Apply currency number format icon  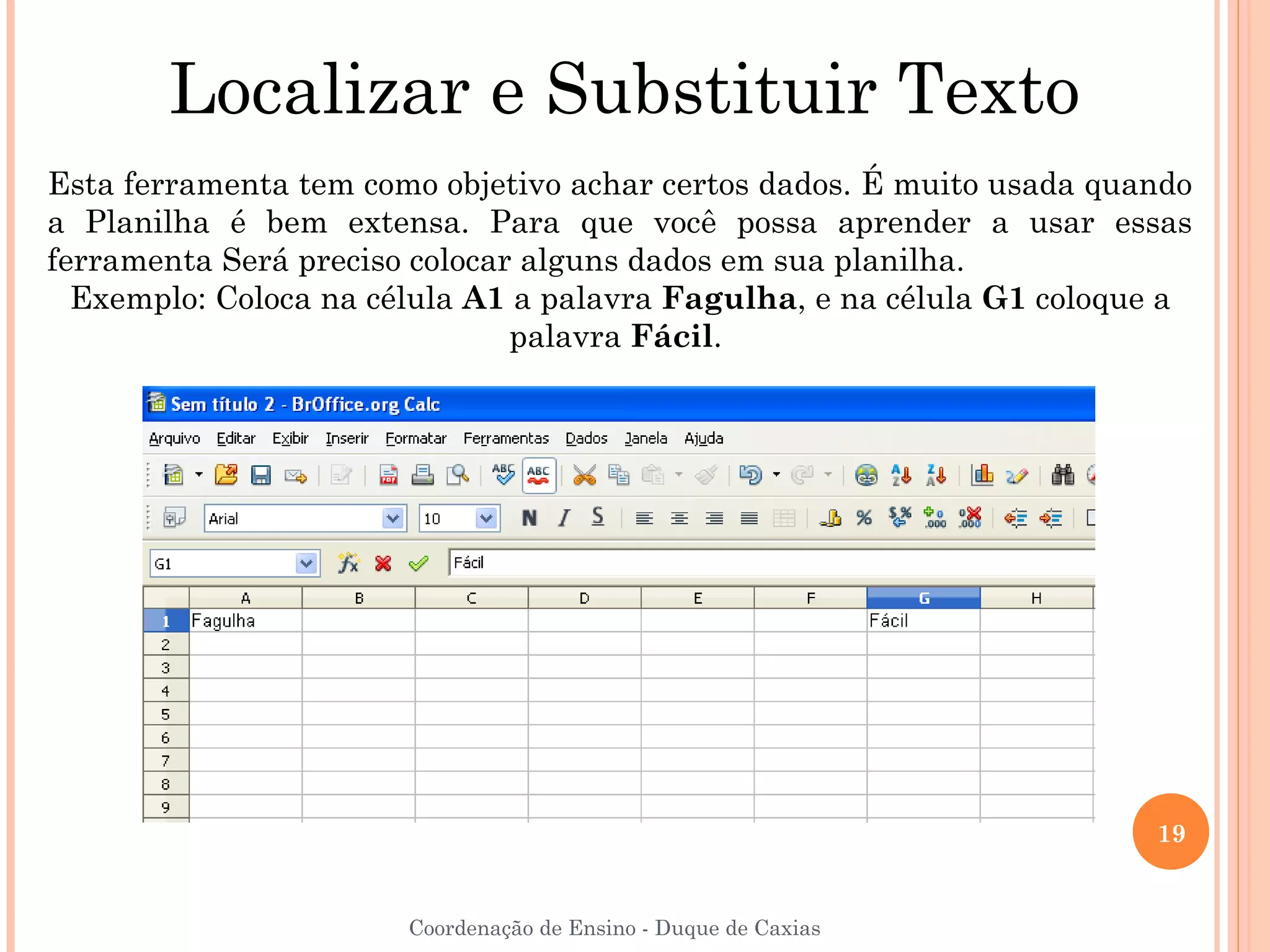(830, 518)
